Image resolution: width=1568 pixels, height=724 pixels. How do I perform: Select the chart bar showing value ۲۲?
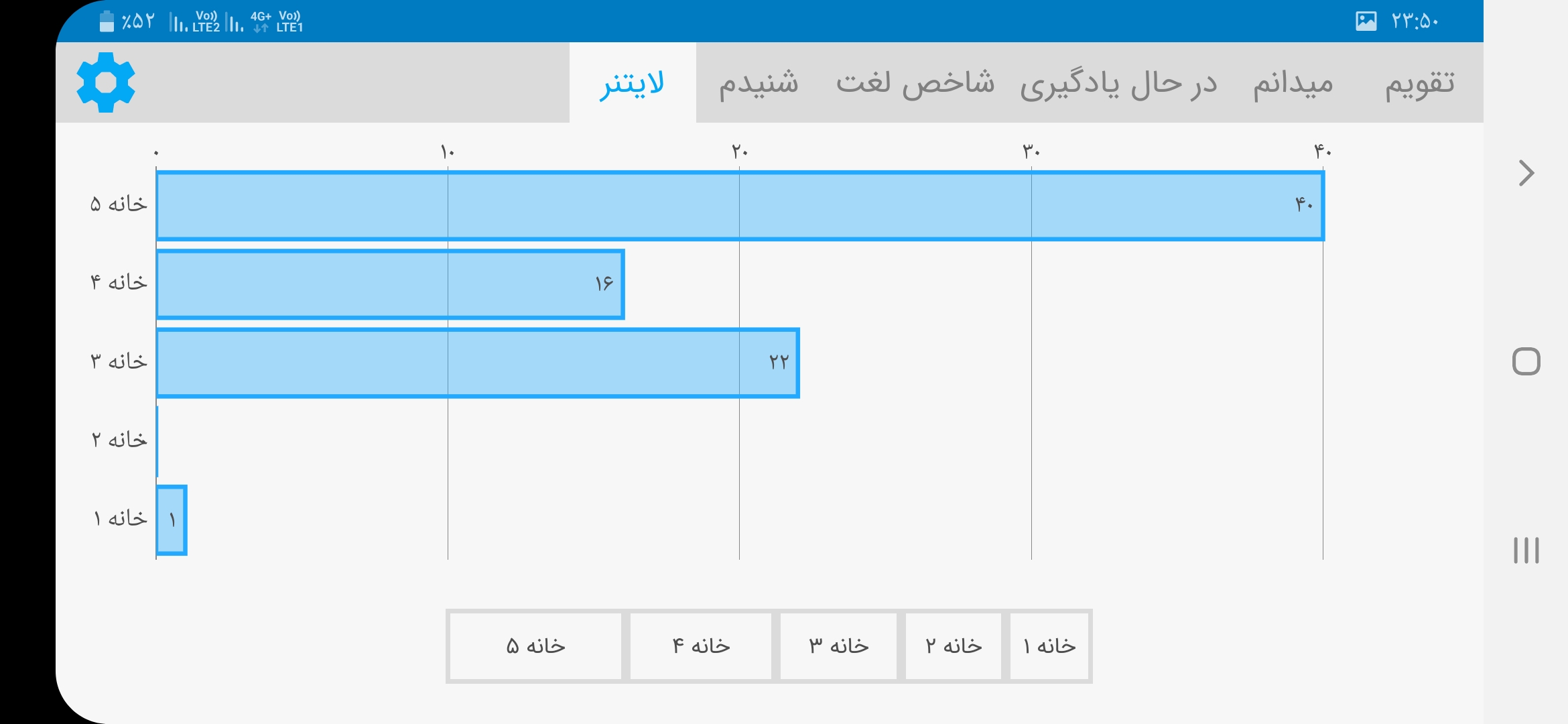click(478, 363)
